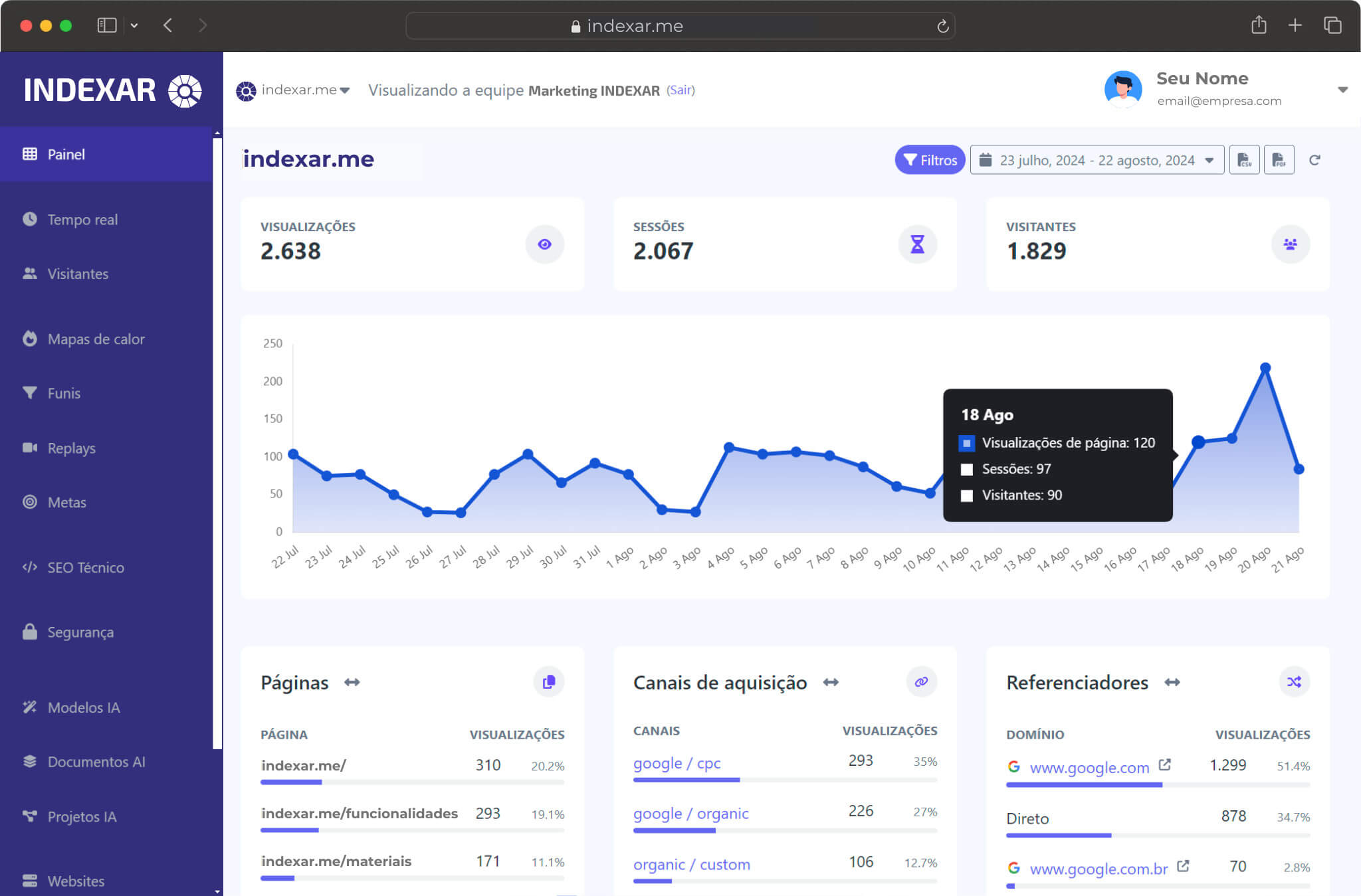Refresh dashboard data icon
This screenshot has width=1361, height=896.
pos(1314,160)
